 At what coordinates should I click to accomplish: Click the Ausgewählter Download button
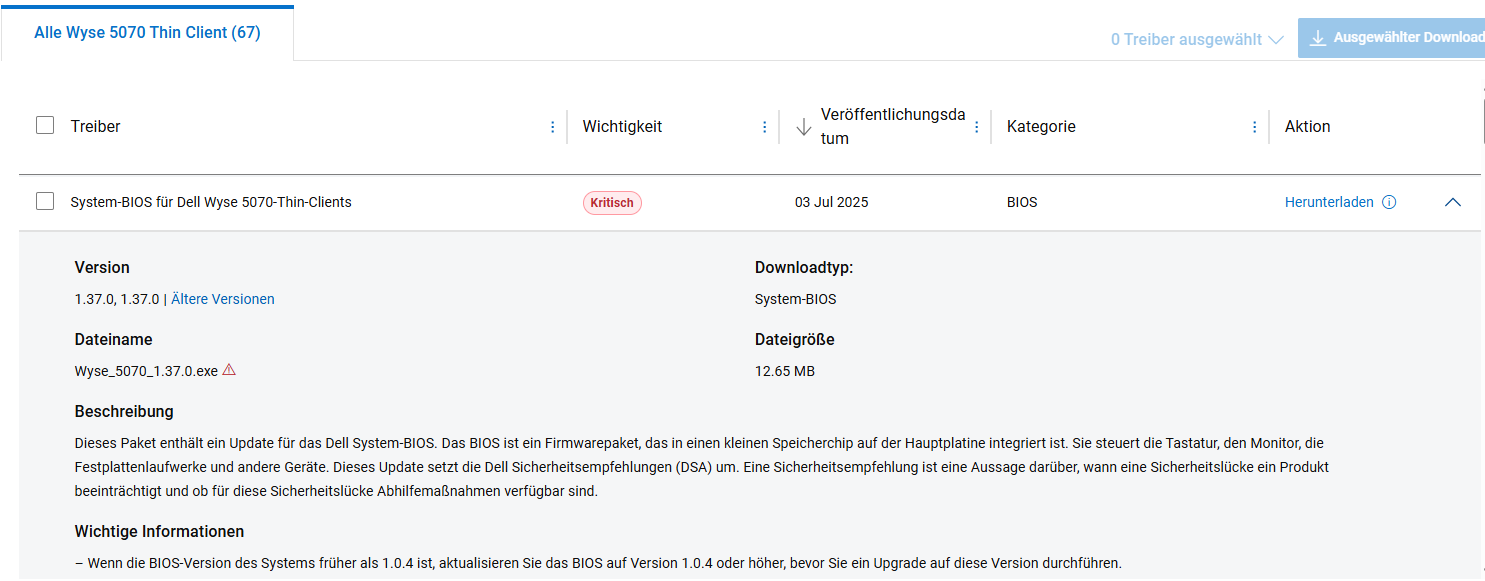[x=1391, y=38]
